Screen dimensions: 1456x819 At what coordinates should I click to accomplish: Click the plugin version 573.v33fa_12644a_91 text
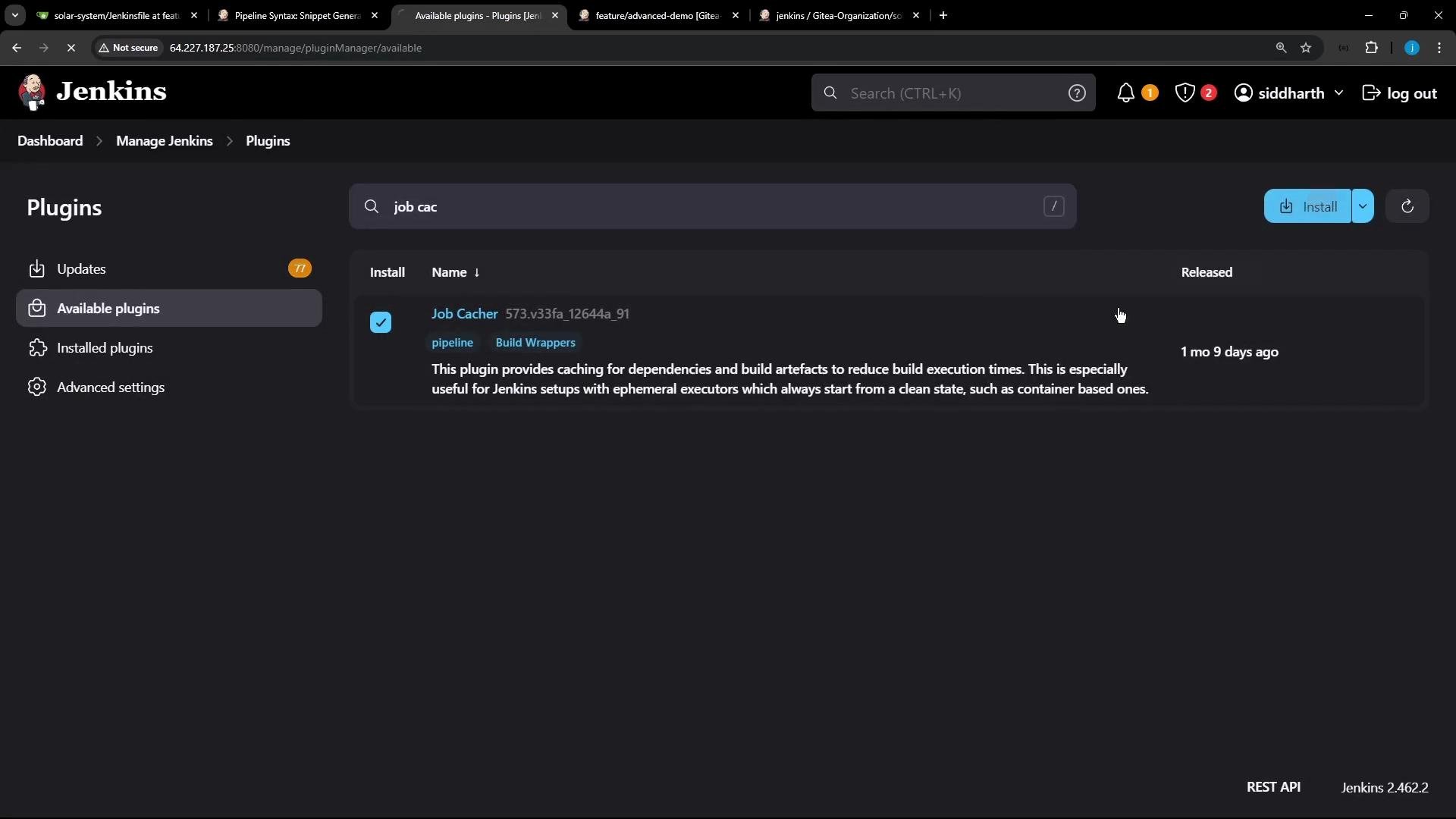click(567, 314)
